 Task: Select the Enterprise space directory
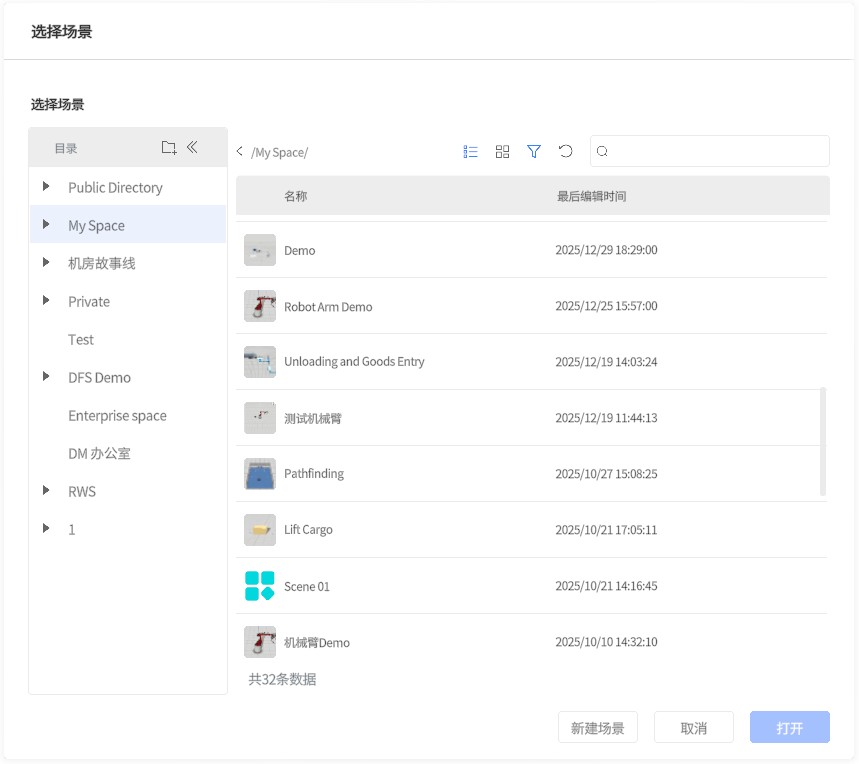117,416
